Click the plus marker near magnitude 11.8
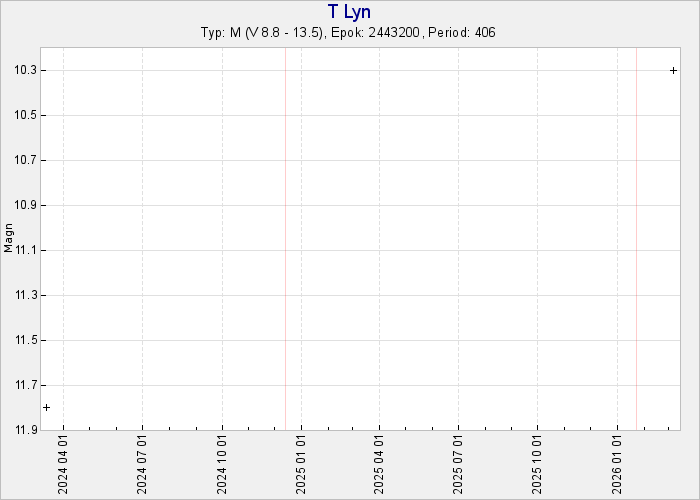The image size is (700, 500). pyautogui.click(x=46, y=407)
